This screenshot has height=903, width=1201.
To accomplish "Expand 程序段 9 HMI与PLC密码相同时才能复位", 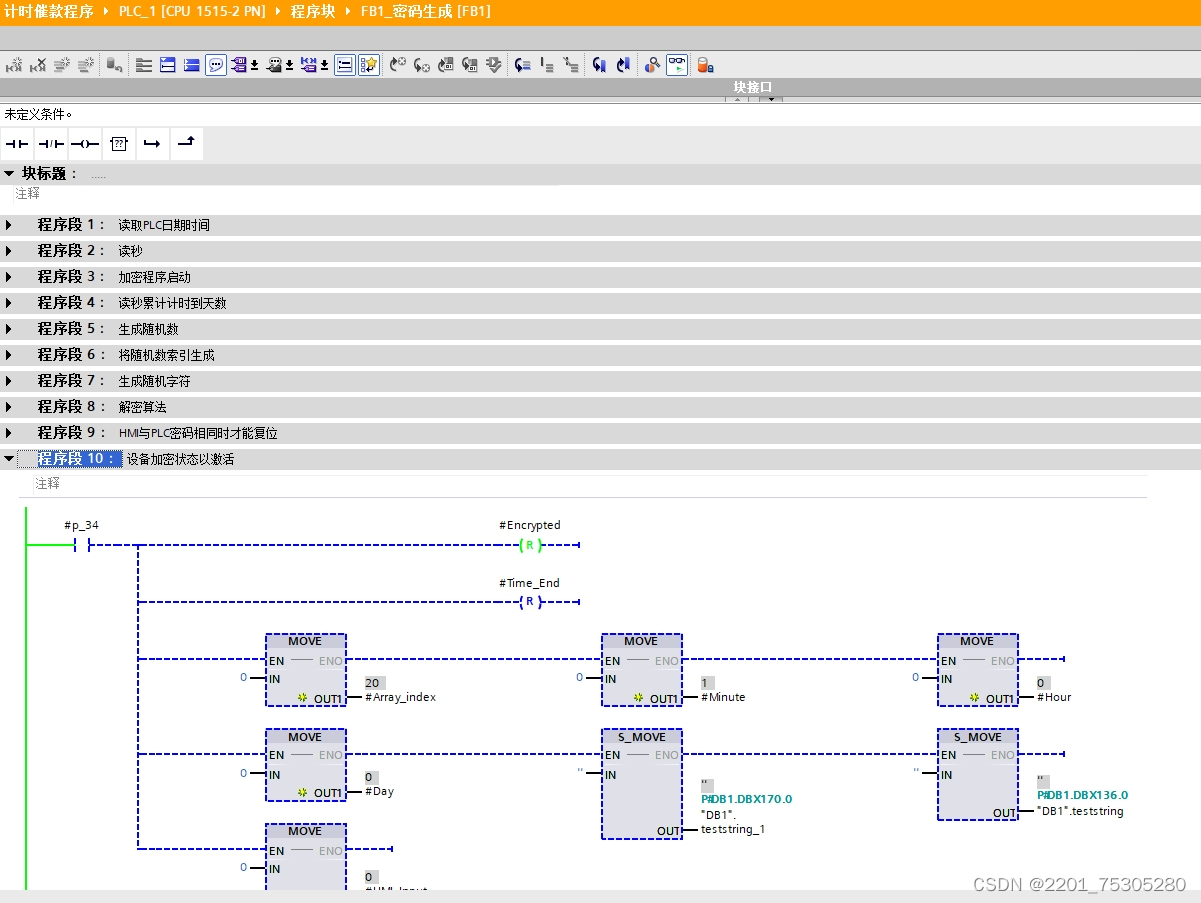I will click(x=9, y=433).
